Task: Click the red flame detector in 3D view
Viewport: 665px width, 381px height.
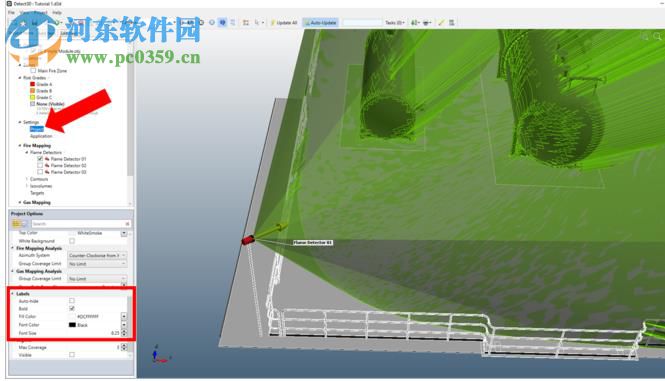Action: coord(248,240)
